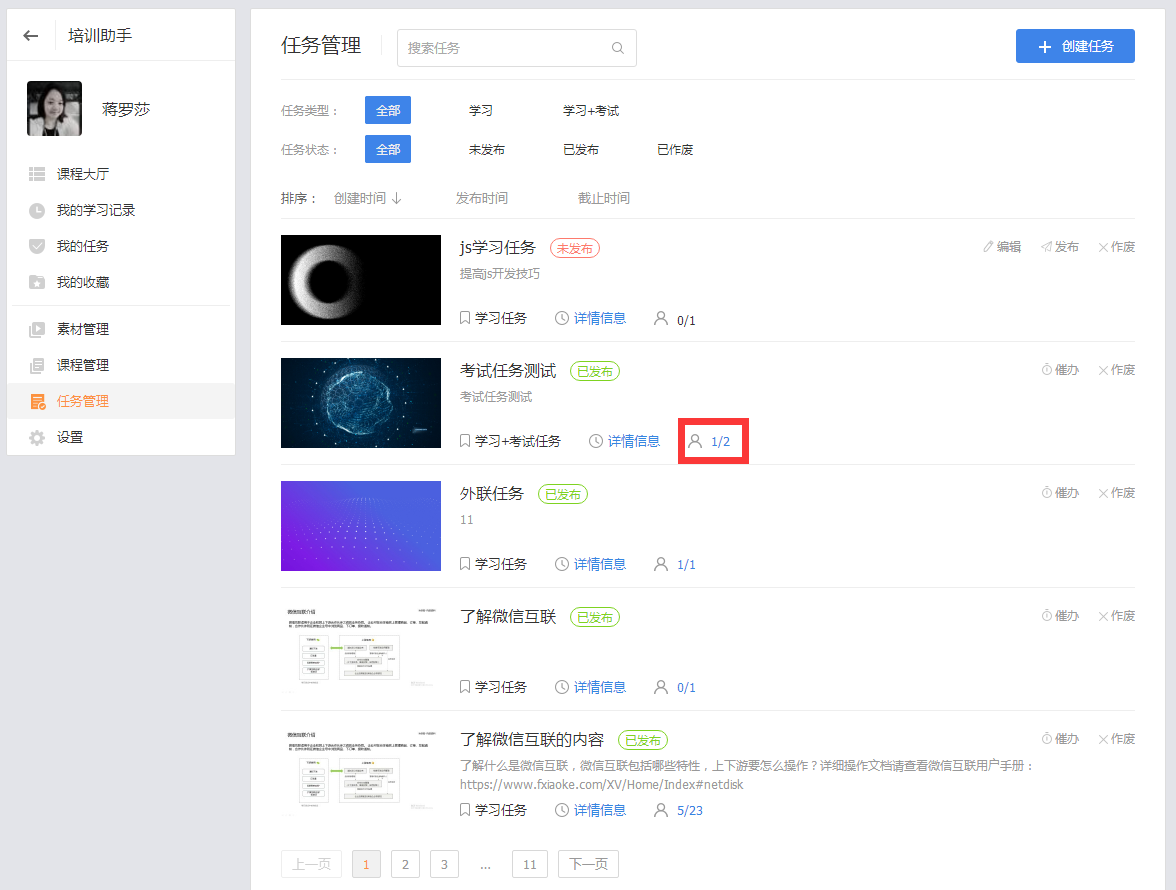
Task: Open 我的学习记录 in sidebar
Action: pyautogui.click(x=95, y=210)
